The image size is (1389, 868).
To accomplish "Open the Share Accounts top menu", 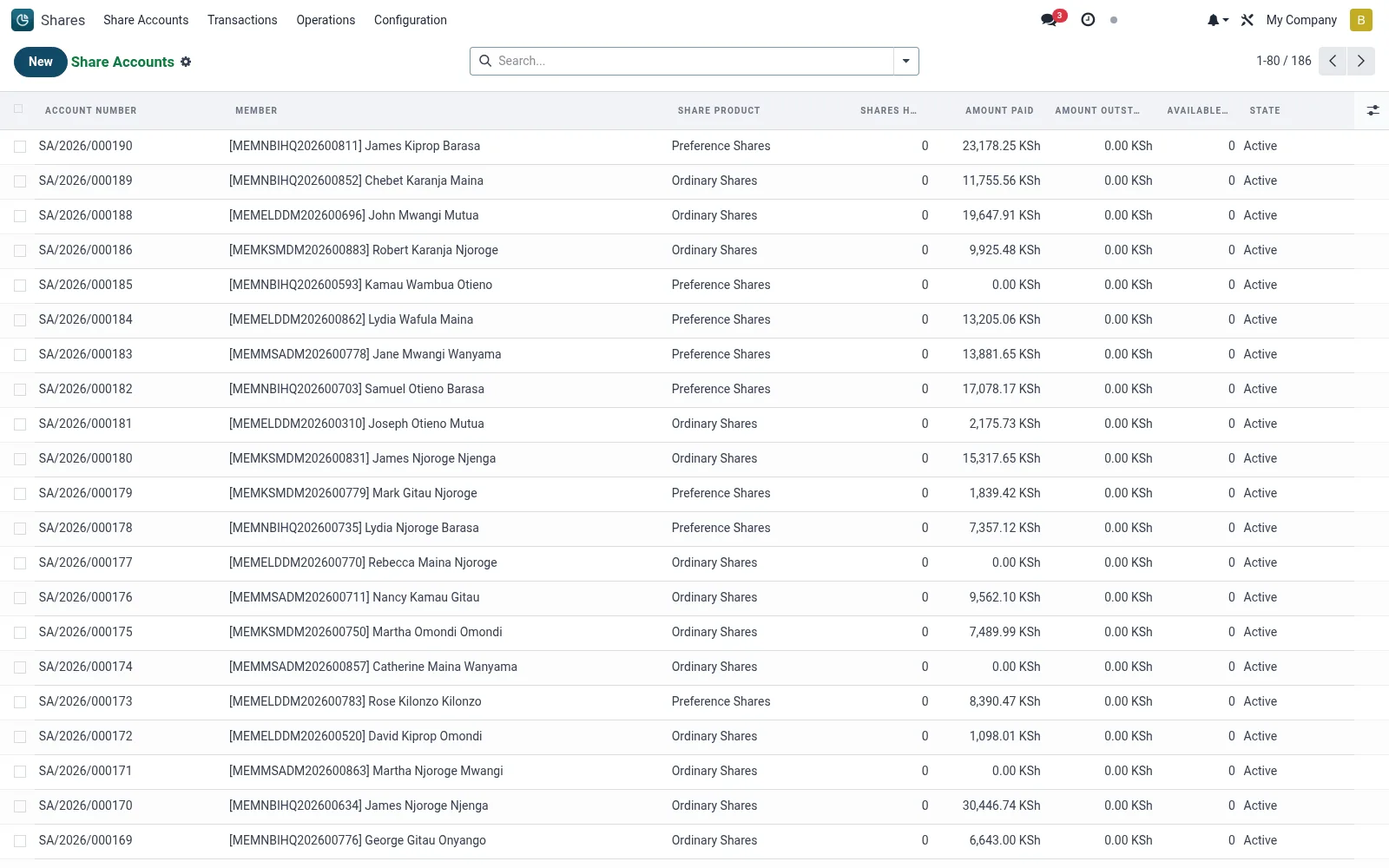I will 146,20.
